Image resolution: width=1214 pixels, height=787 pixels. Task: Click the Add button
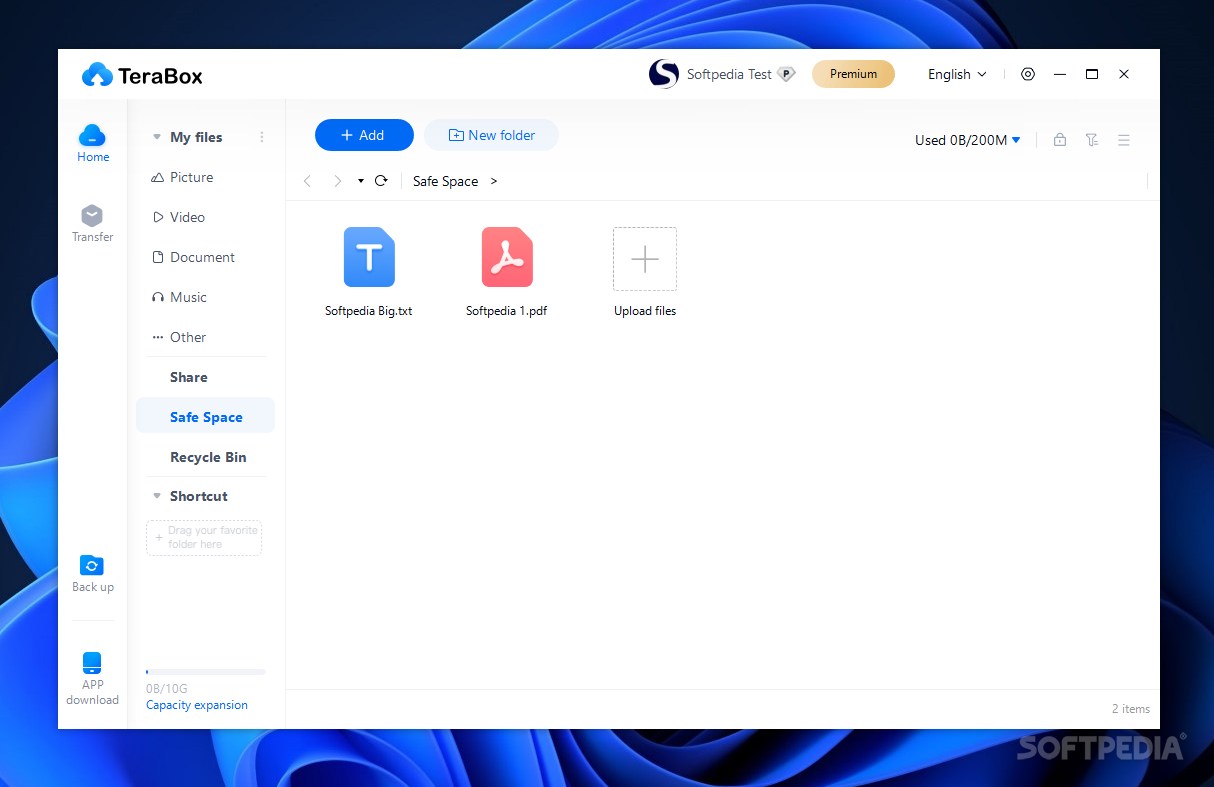coord(364,135)
